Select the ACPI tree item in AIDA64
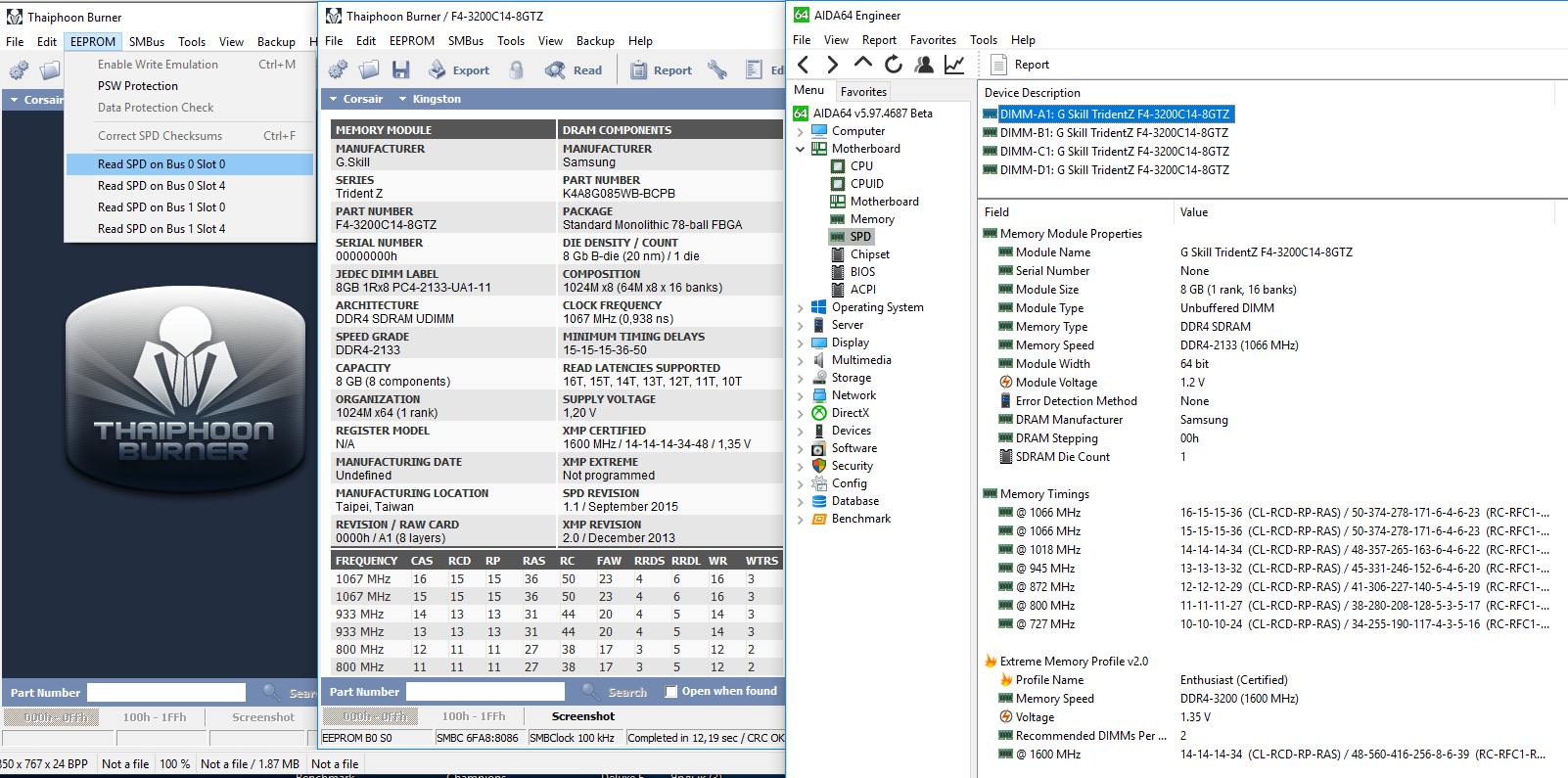The width and height of the screenshot is (1568, 778). coord(853,289)
